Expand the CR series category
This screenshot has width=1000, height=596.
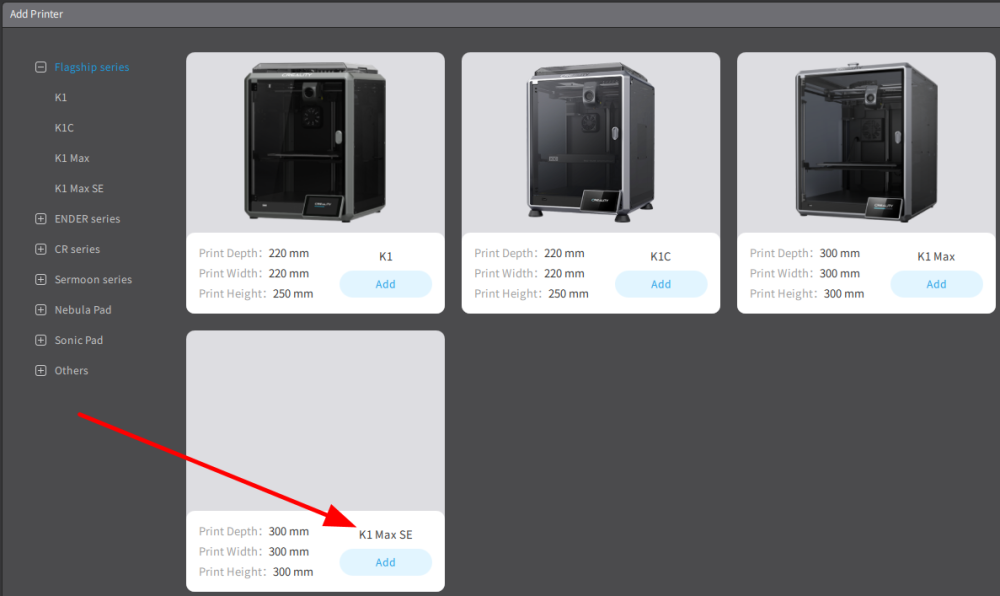coord(41,249)
